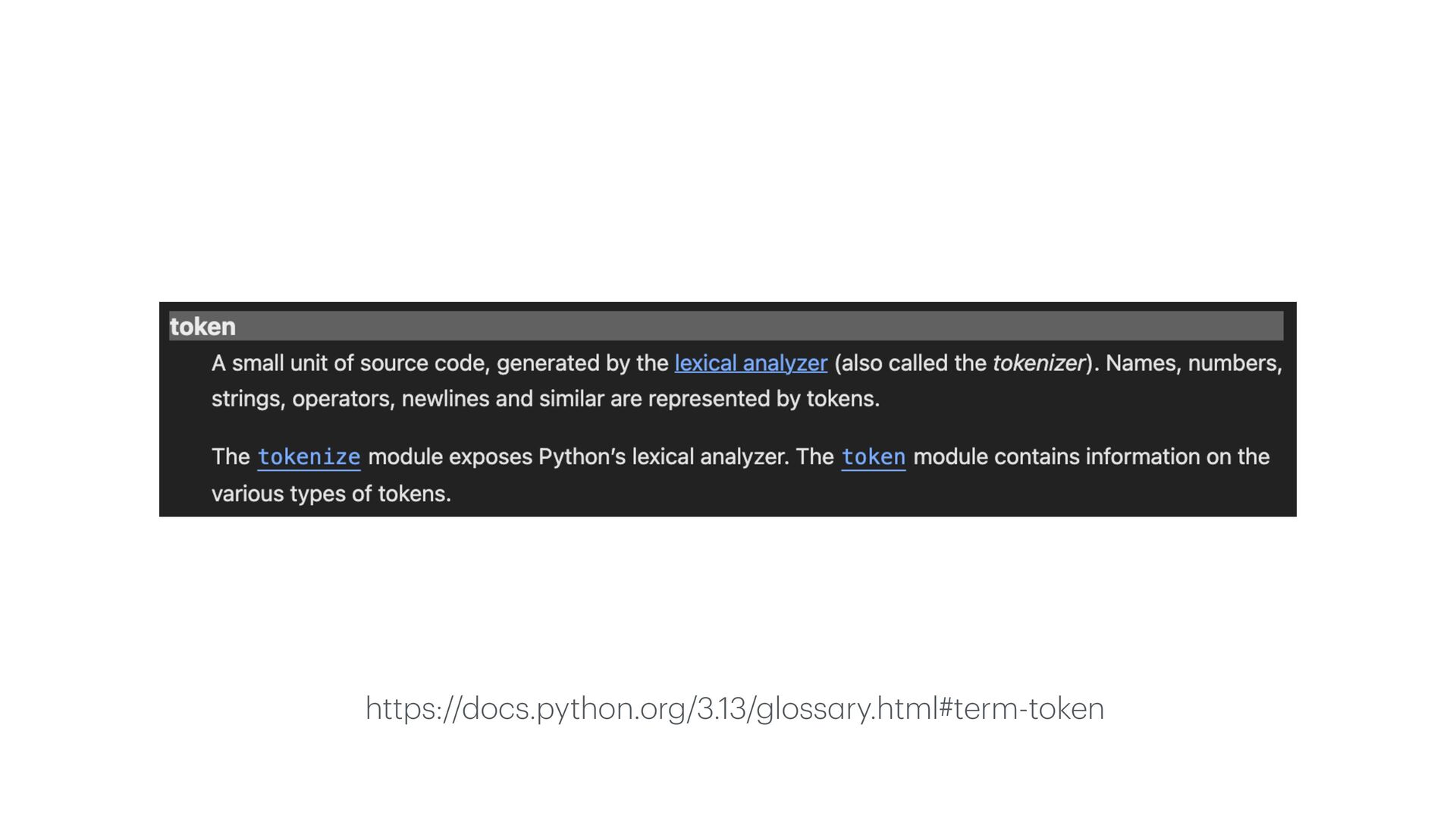Open the "lexical analyzer" hyperlink
This screenshot has height=819, width=1456.
(751, 363)
